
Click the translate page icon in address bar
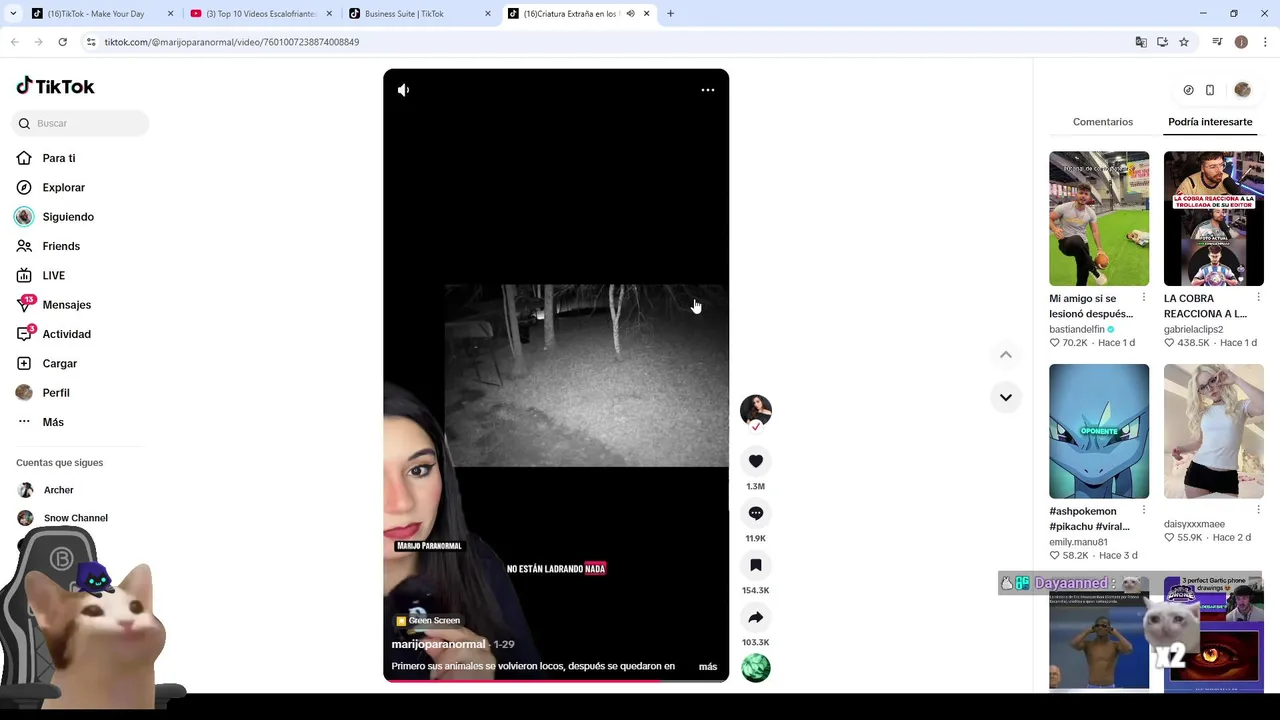point(1141,42)
